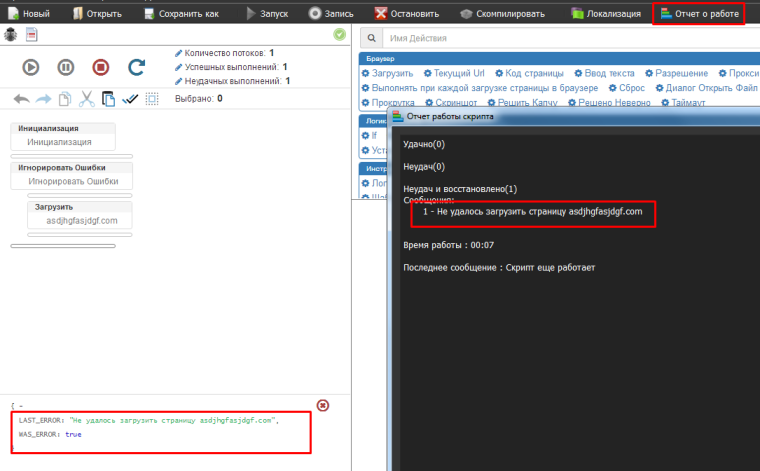Click the play button in script controls

click(31, 67)
